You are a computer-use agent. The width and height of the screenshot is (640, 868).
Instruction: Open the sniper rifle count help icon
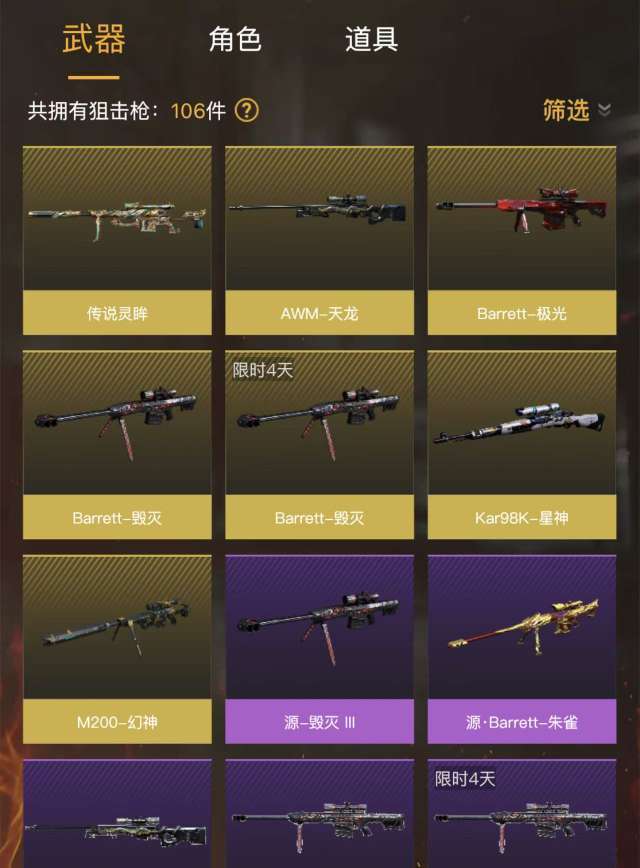[x=246, y=111]
